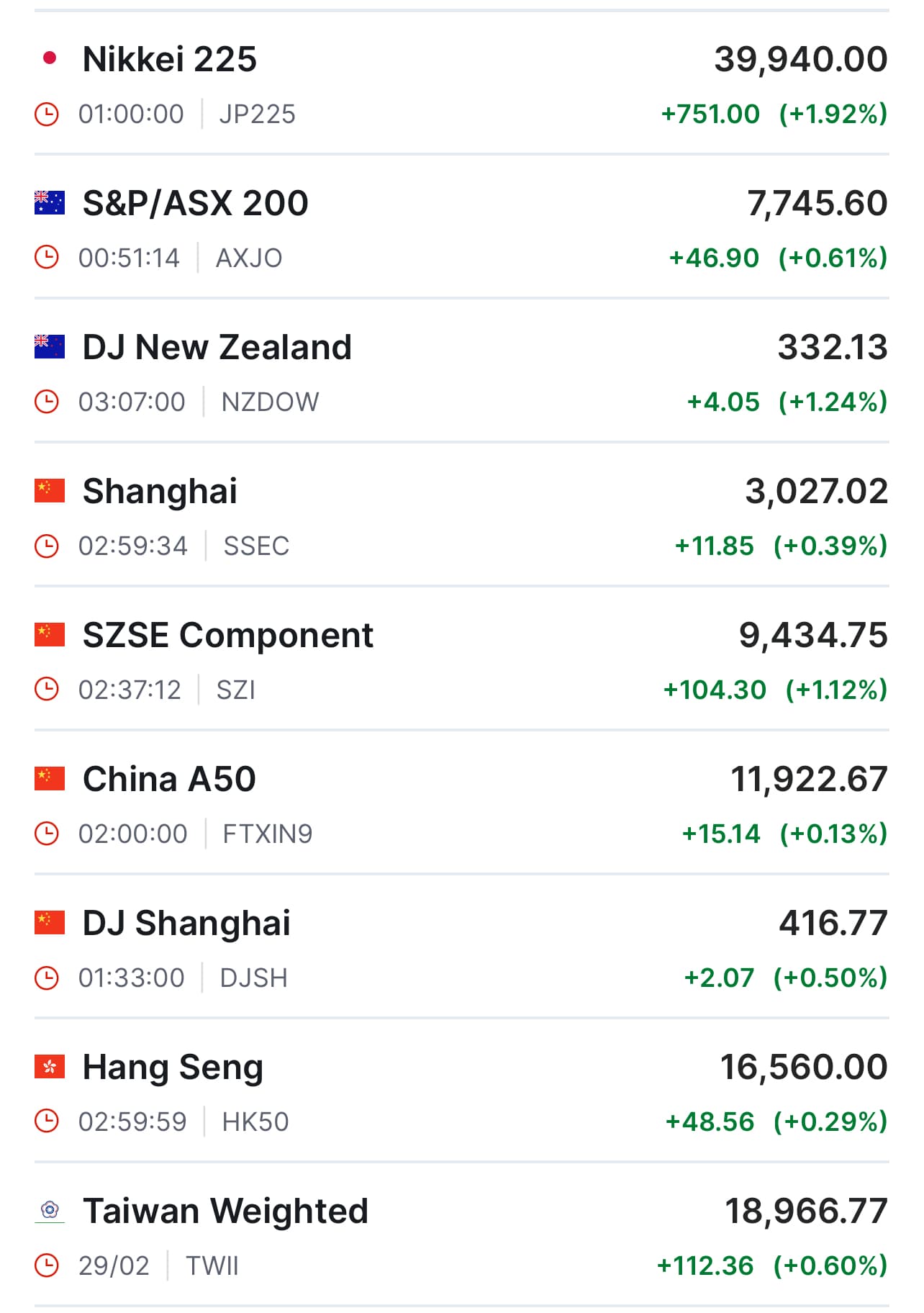The height and width of the screenshot is (1313, 924).
Task: Open China A50 index details
Action: pyautogui.click(x=170, y=779)
